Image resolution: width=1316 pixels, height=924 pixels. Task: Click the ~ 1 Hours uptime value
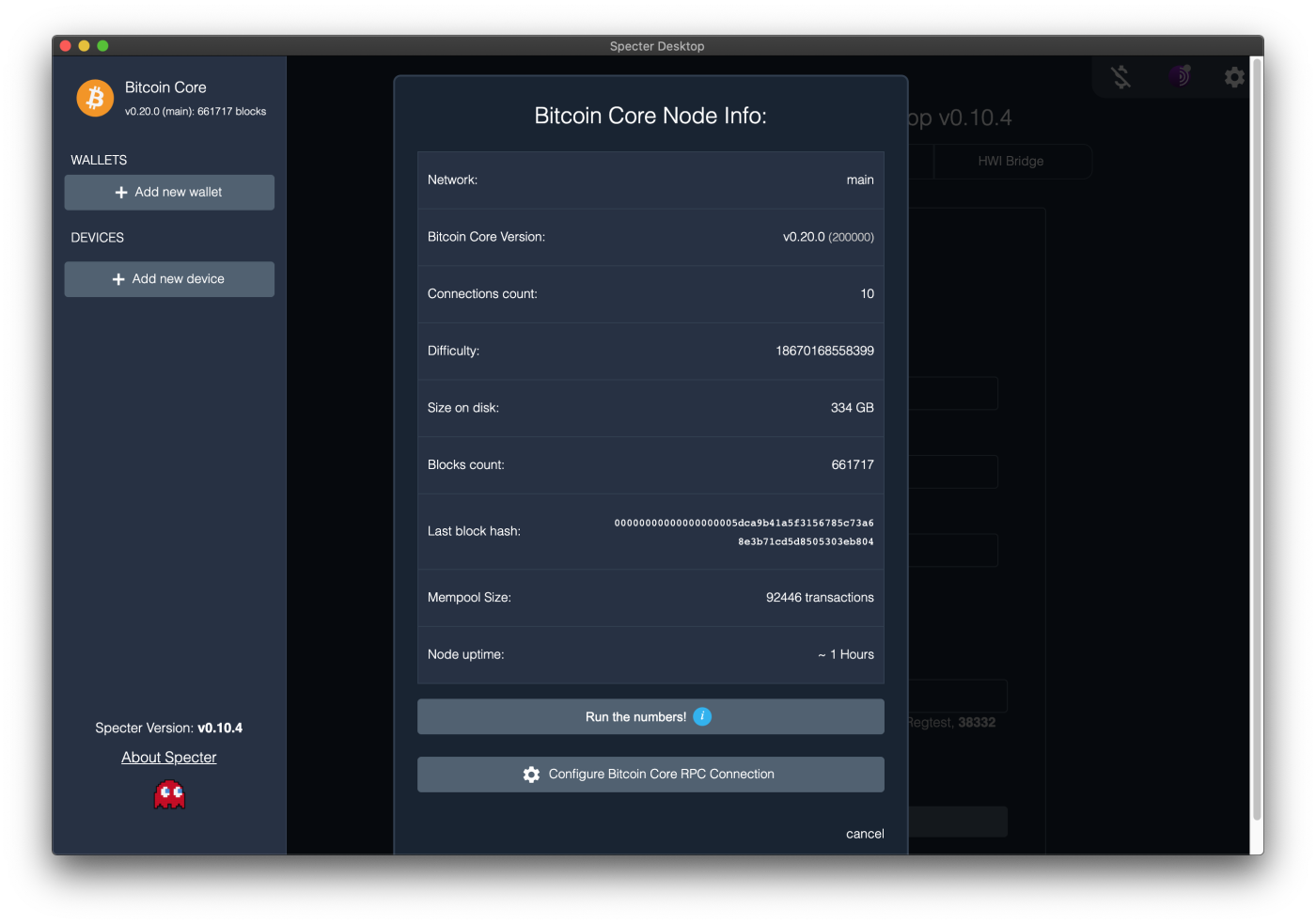click(x=846, y=655)
